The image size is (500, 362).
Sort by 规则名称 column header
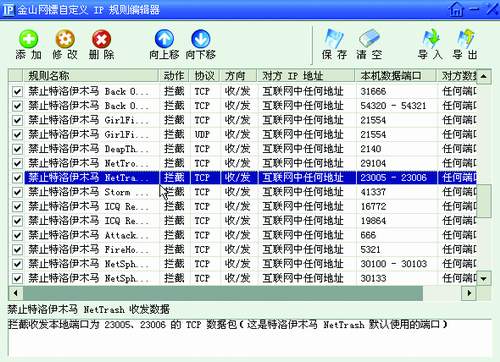(x=90, y=76)
